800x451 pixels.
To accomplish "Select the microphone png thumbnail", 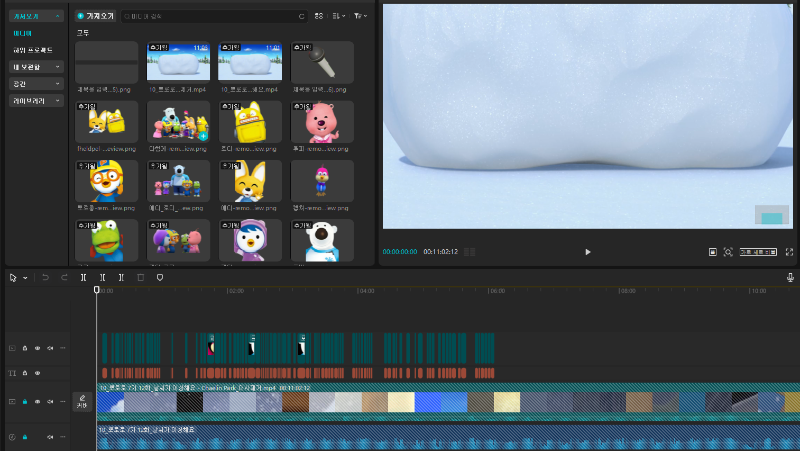I will pos(322,62).
